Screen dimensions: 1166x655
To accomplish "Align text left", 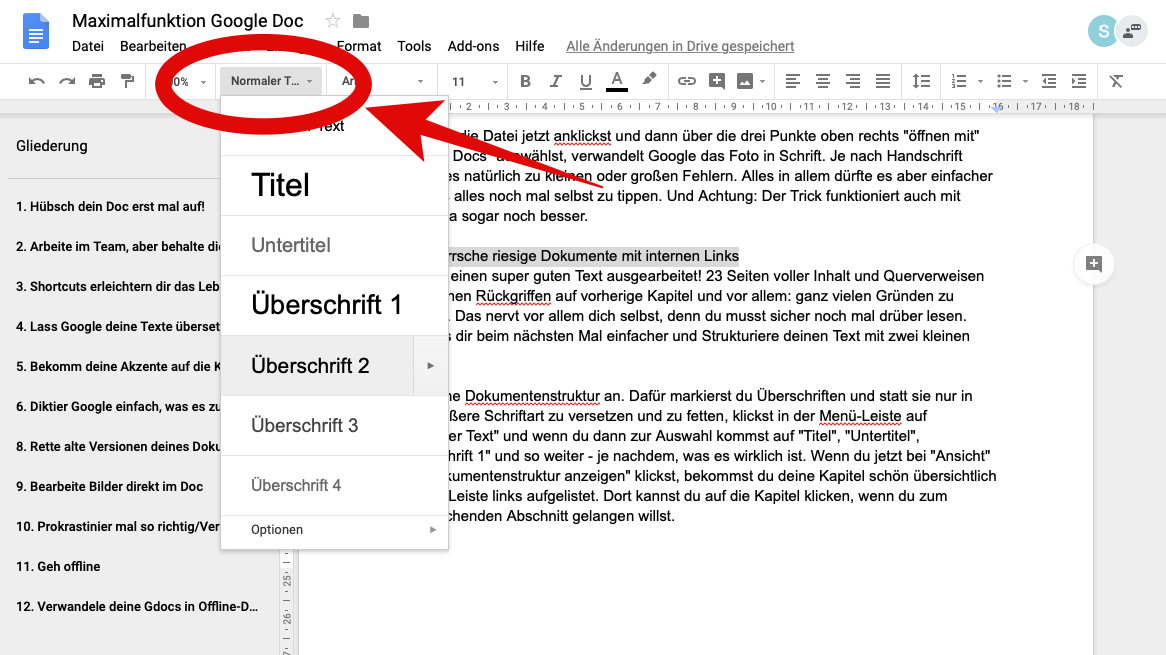I will (793, 81).
